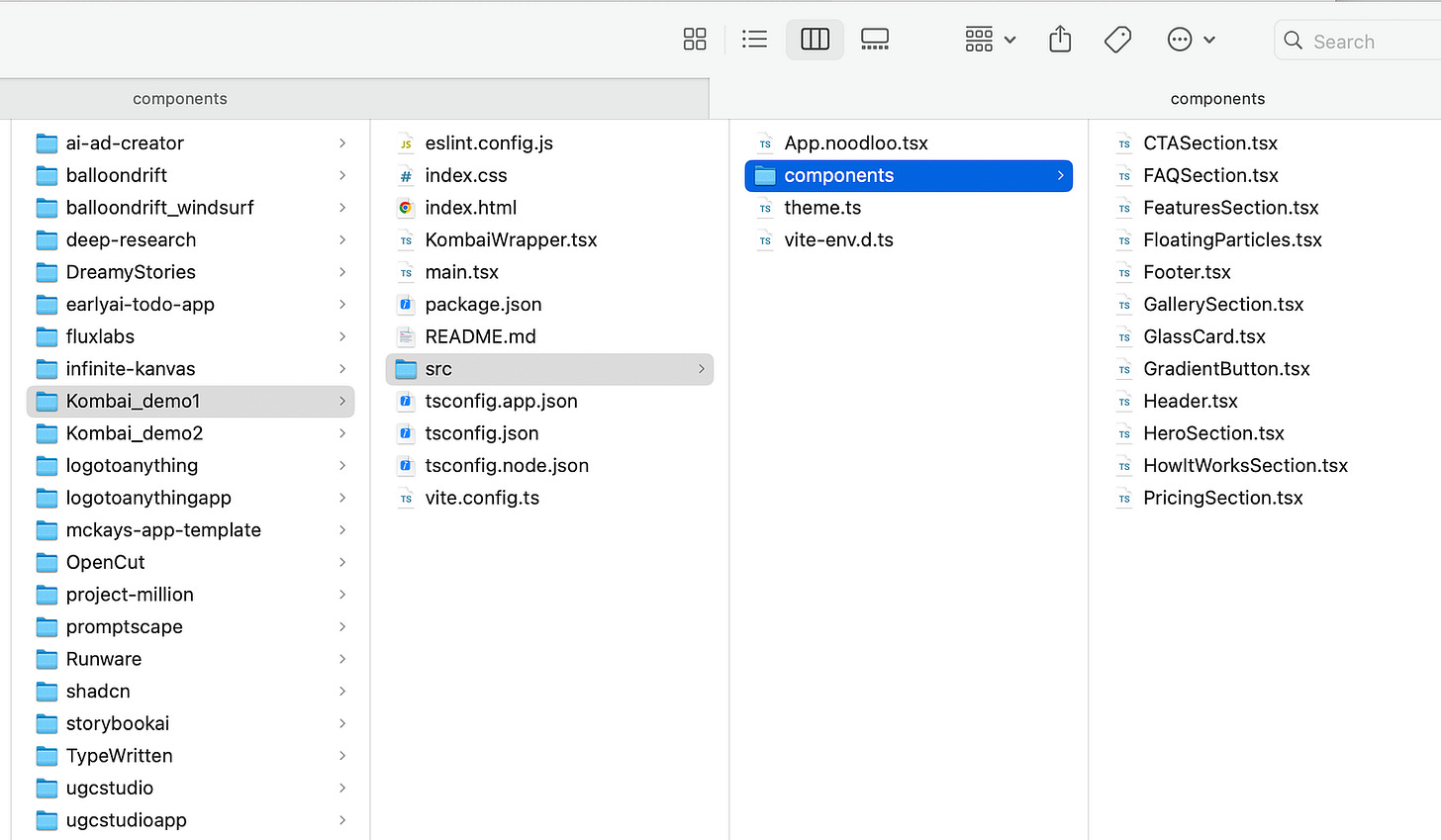1441x840 pixels.
Task: Select the balloondrift_windsurf folder
Action: 190,208
